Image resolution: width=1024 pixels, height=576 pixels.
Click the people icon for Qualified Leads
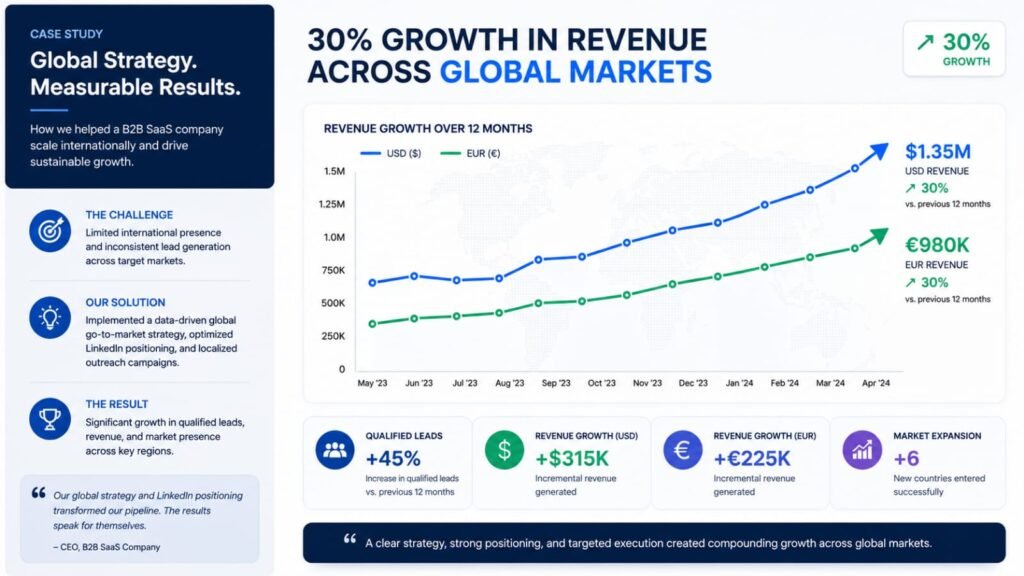coord(335,449)
